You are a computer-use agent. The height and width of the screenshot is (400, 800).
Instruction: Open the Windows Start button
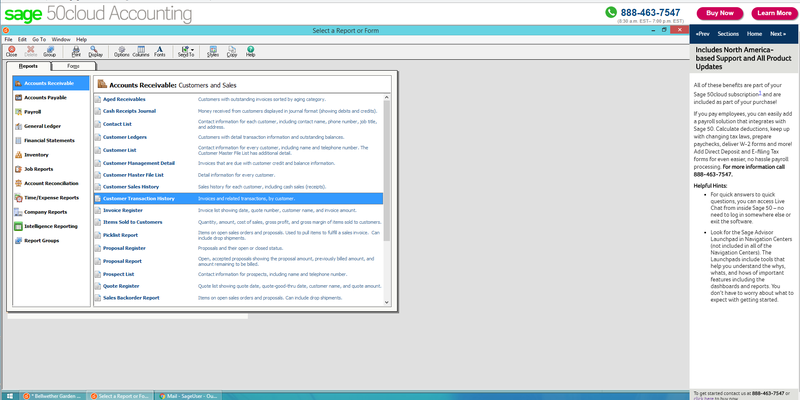pos(9,396)
